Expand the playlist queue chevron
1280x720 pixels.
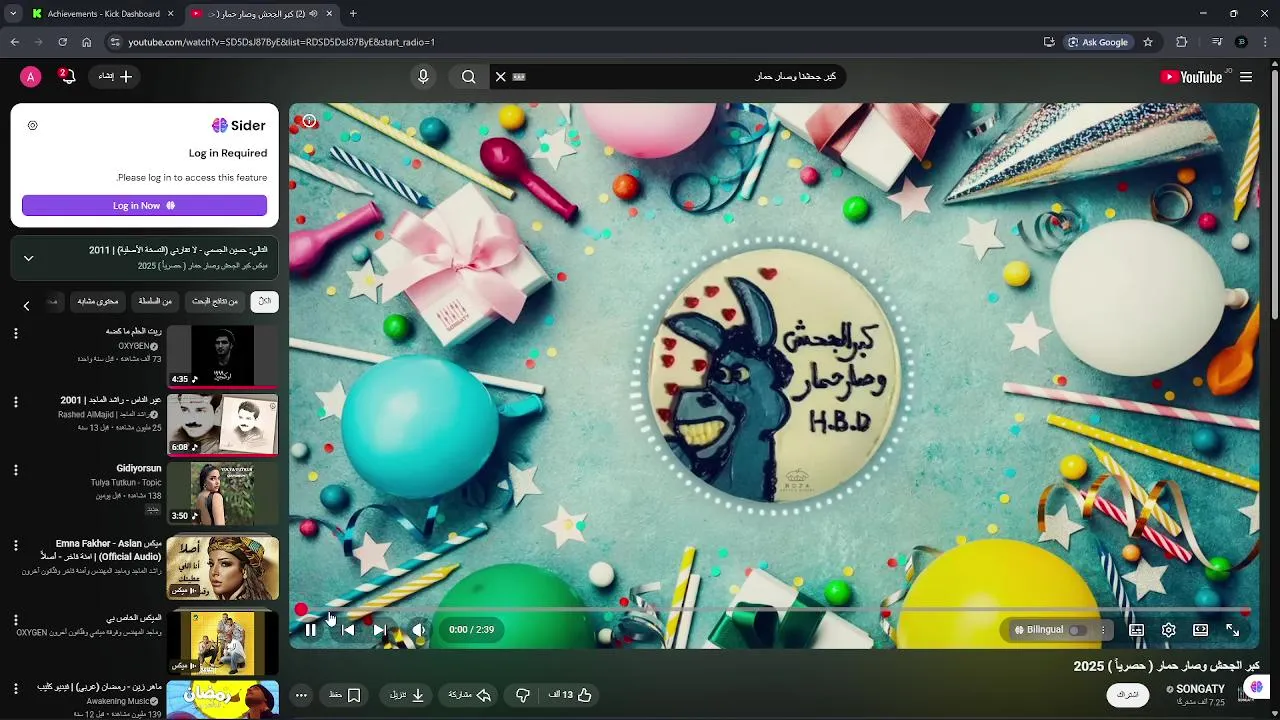coord(28,258)
